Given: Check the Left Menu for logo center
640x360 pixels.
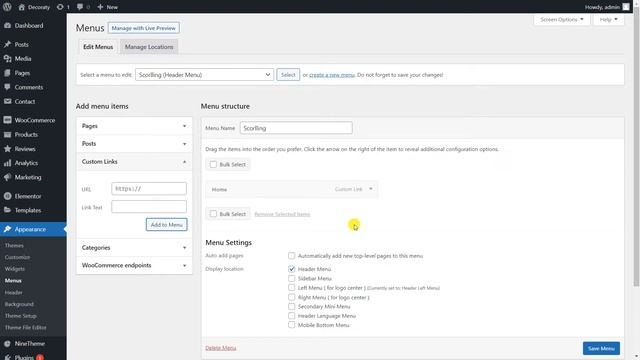Looking at the screenshot, I should click(291, 288).
